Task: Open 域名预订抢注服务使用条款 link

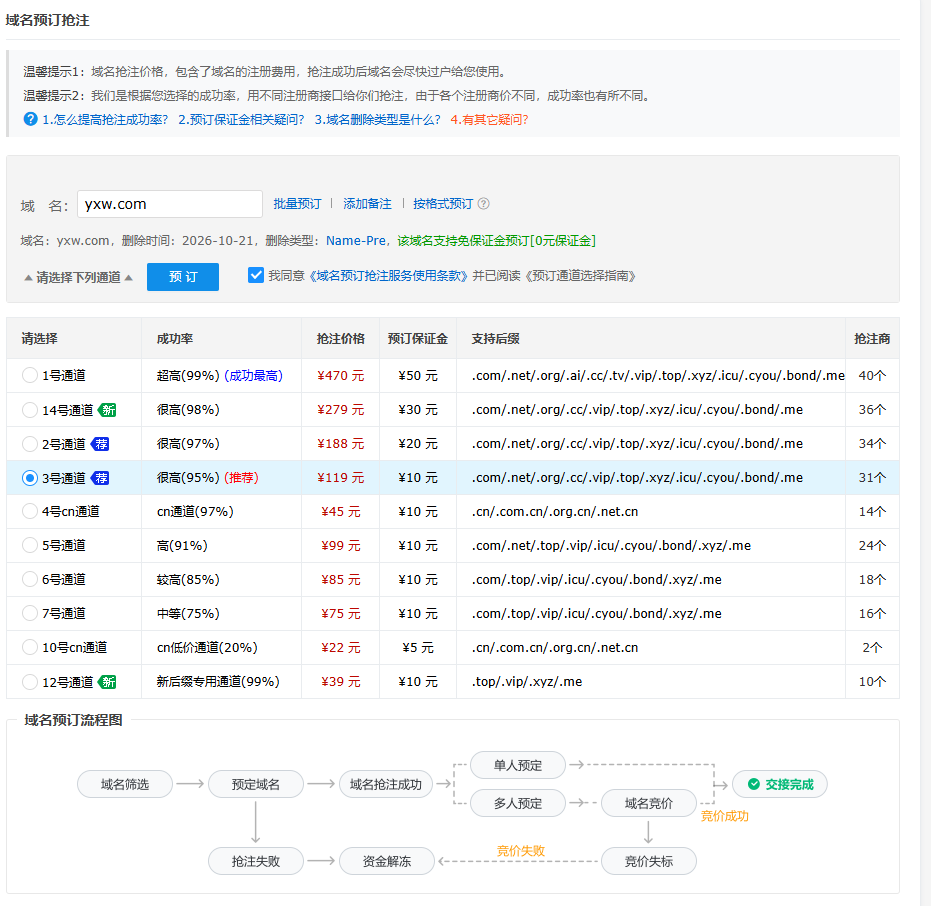Action: [388, 276]
